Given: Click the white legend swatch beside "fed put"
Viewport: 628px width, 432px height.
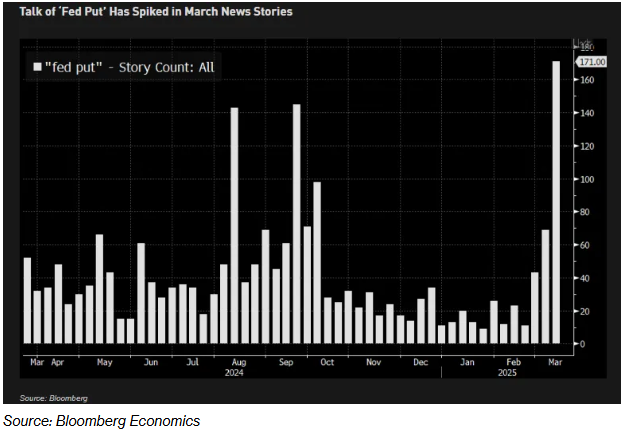Looking at the screenshot, I should [38, 67].
